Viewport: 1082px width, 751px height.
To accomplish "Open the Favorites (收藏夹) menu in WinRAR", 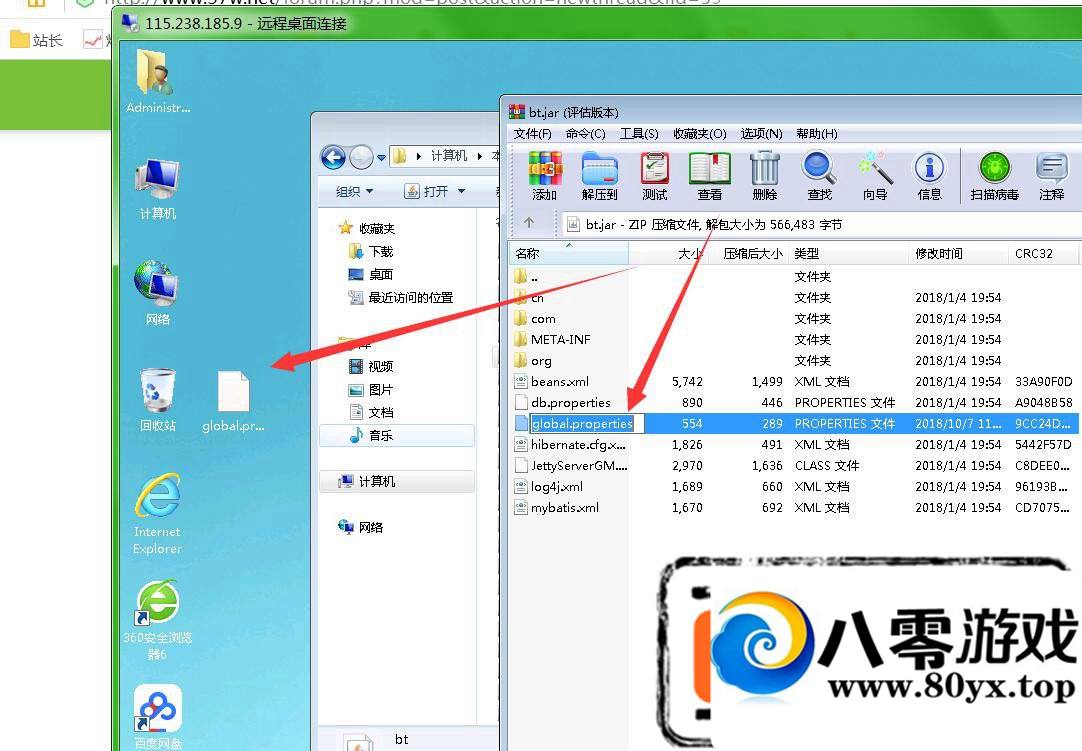I will (x=700, y=133).
